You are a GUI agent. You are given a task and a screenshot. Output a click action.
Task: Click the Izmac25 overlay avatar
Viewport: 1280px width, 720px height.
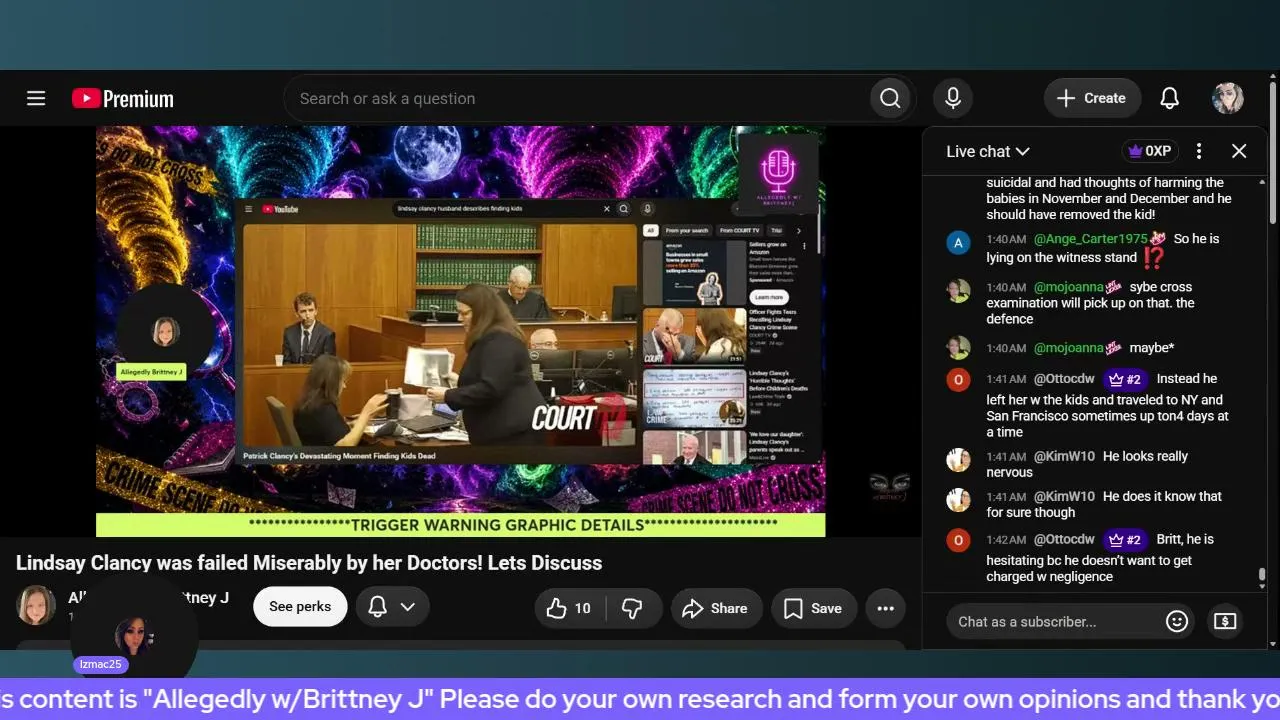pos(132,636)
